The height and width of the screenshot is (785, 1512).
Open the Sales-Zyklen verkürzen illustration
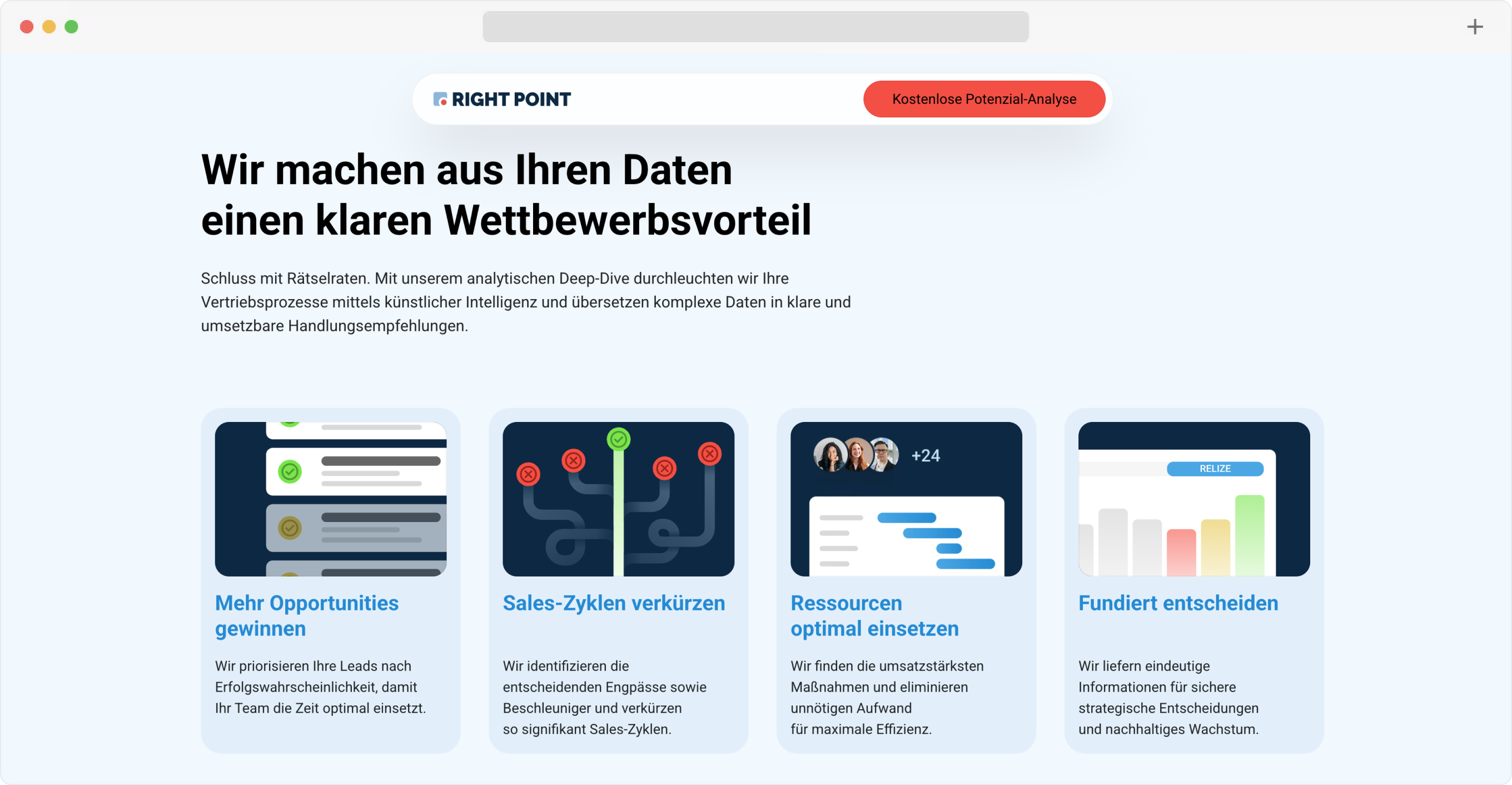pos(618,499)
